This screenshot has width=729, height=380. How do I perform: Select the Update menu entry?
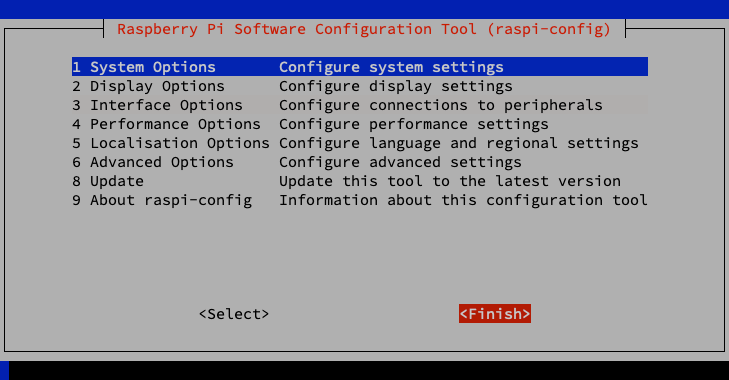pyautogui.click(x=360, y=181)
